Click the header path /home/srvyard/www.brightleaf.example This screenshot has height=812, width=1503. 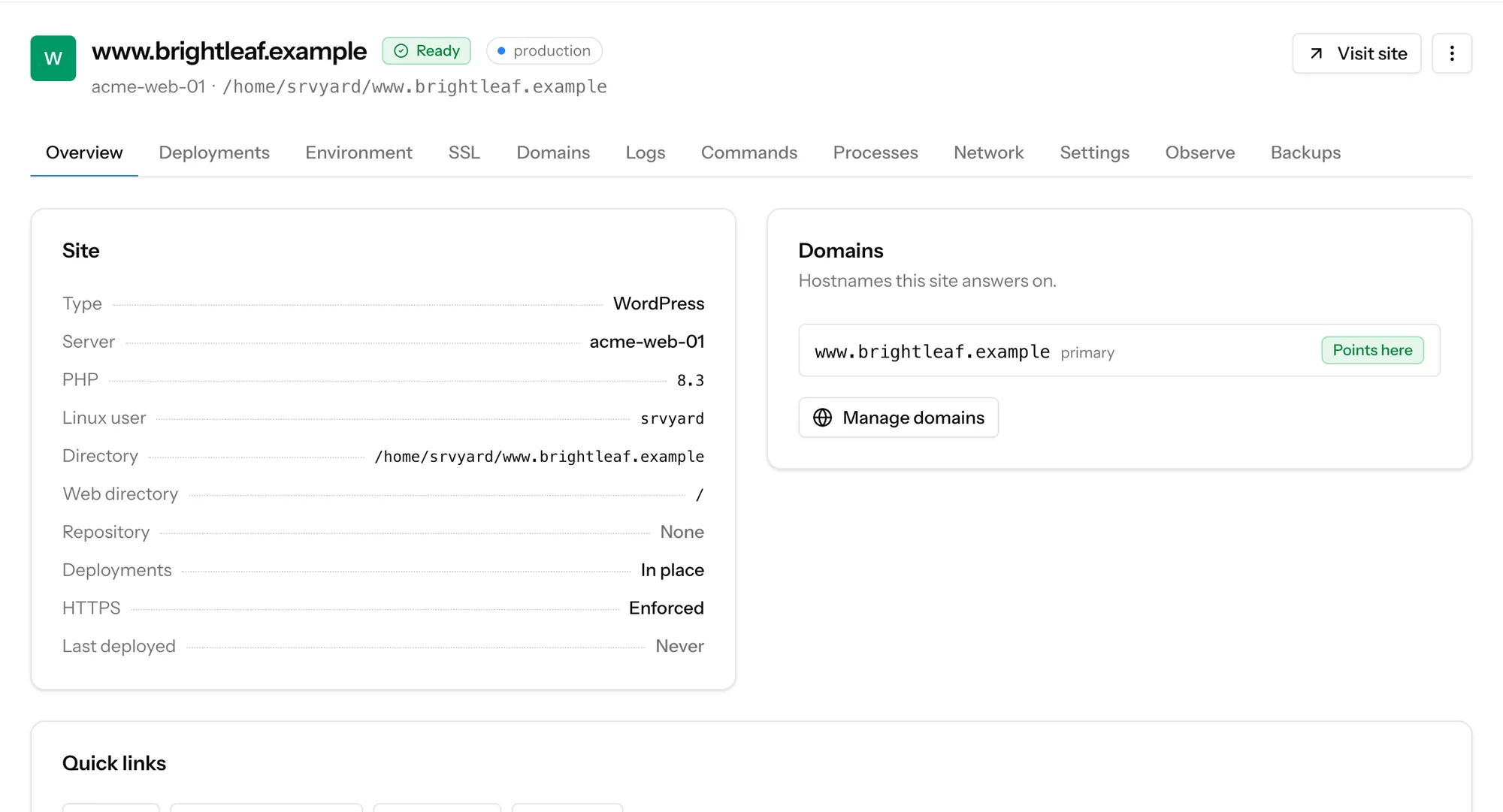click(415, 86)
